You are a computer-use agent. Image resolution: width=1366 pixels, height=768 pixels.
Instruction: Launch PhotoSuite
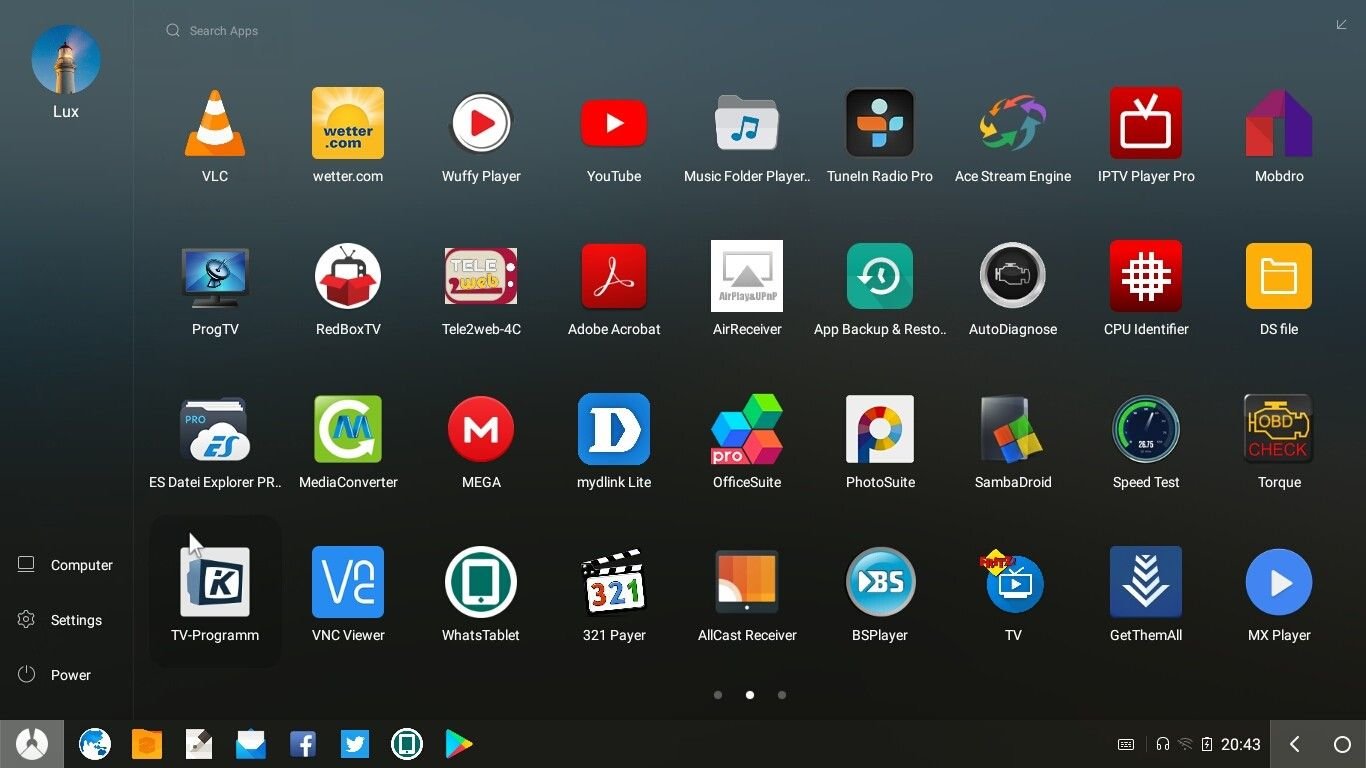(x=880, y=429)
